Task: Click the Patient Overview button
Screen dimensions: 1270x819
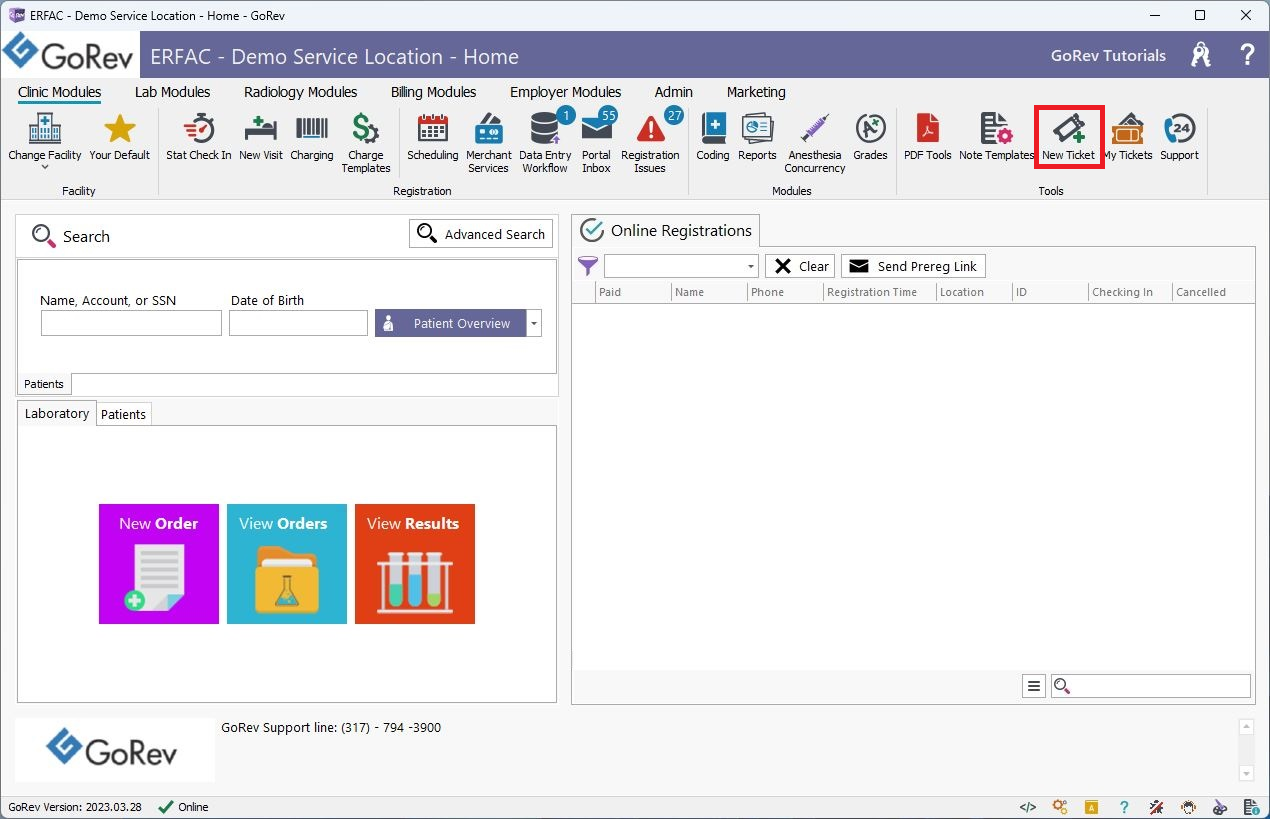Action: [450, 323]
